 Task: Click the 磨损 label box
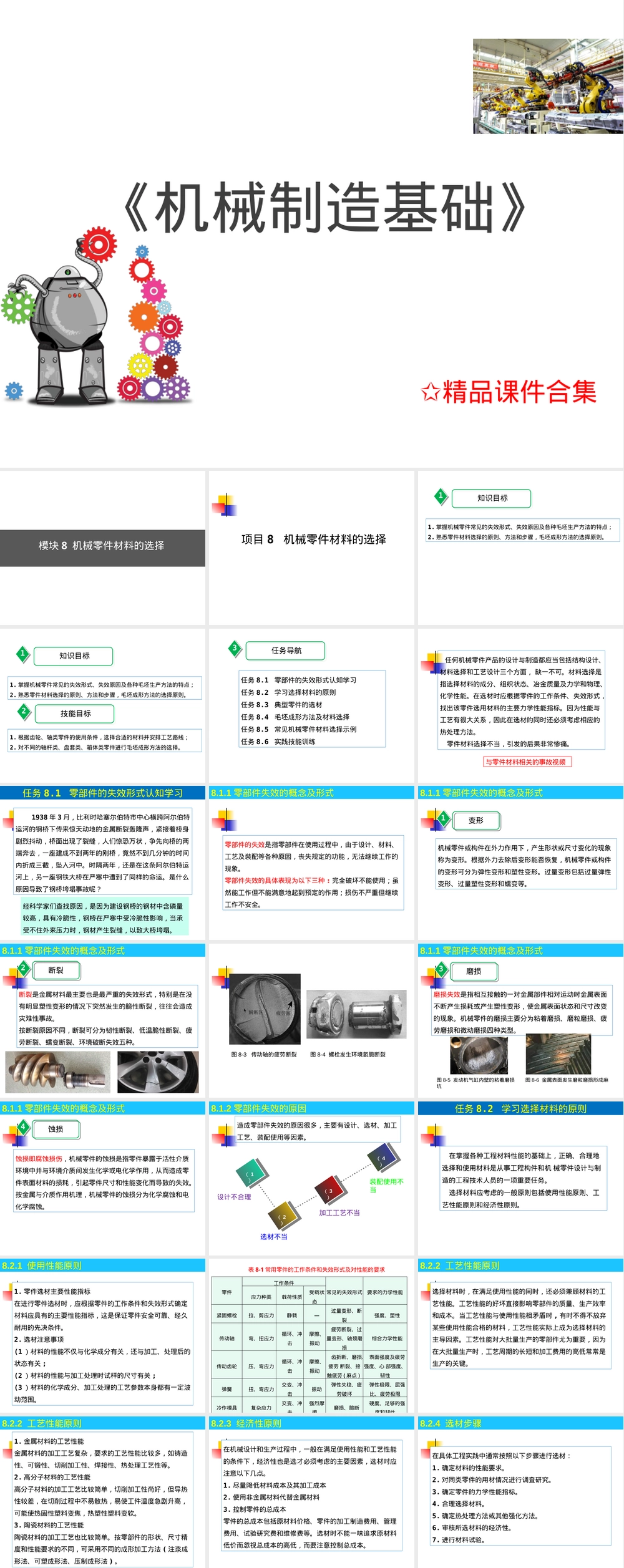point(474,972)
